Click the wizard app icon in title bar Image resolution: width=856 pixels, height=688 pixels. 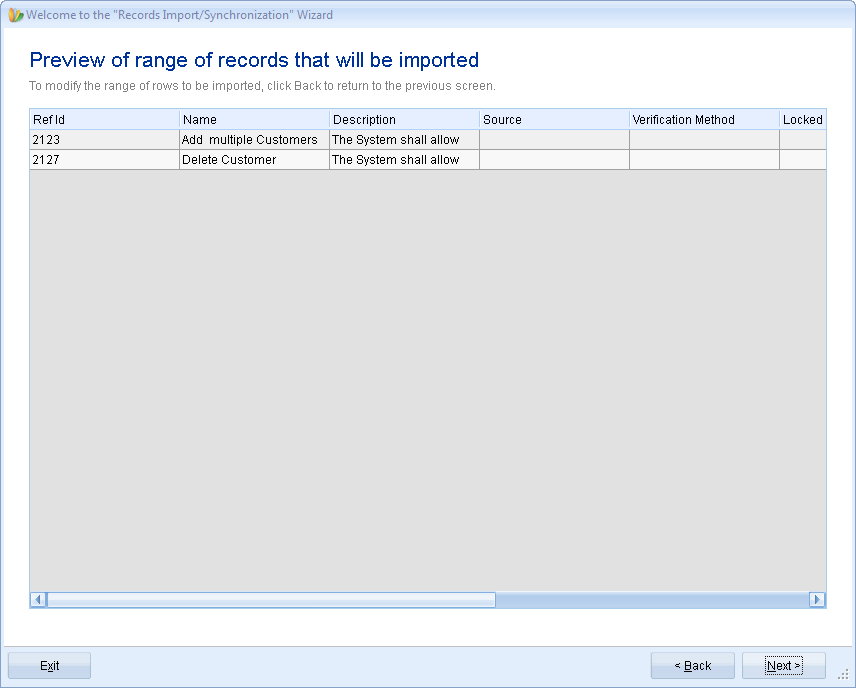[x=15, y=15]
